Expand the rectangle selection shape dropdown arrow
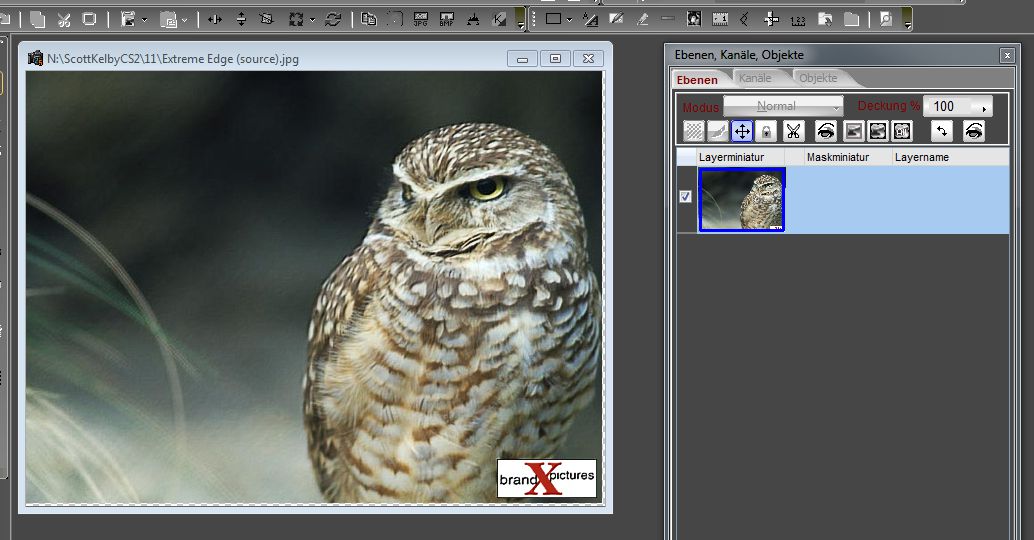Screen dimensions: 1034x540 569,19
